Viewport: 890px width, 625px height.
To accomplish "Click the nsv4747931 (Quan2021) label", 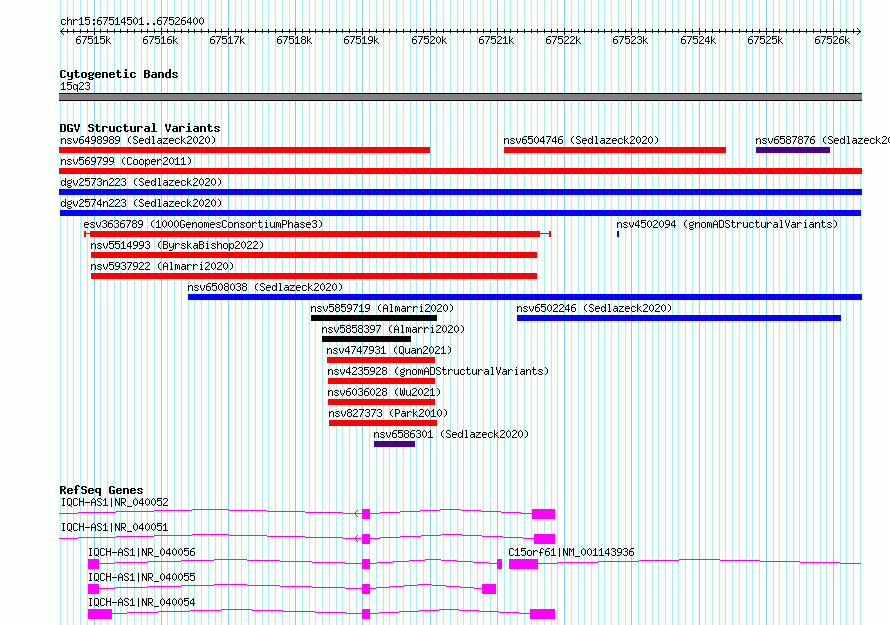I will click(389, 350).
